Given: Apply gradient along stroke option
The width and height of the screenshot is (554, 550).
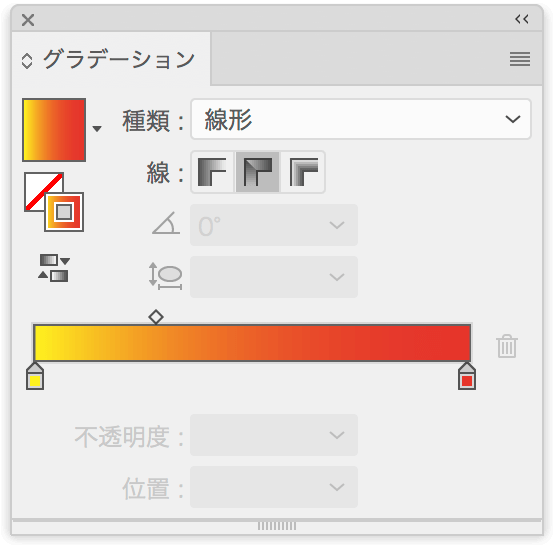Looking at the screenshot, I should click(x=258, y=172).
